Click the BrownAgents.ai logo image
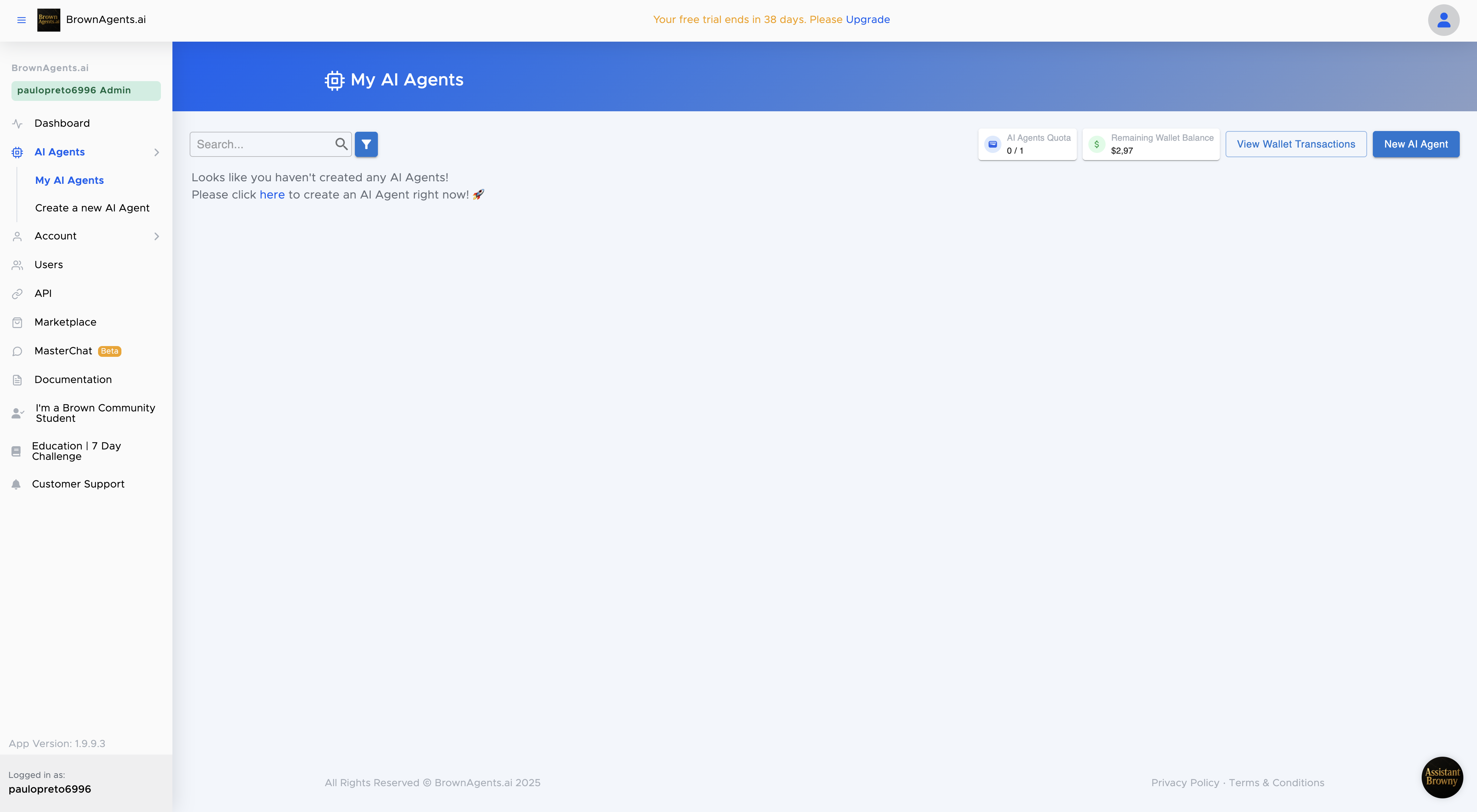The width and height of the screenshot is (1477, 812). click(x=49, y=20)
